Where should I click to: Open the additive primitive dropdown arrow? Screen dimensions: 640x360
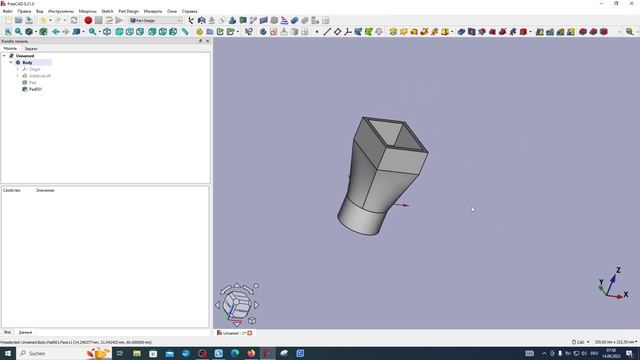(x=452, y=32)
